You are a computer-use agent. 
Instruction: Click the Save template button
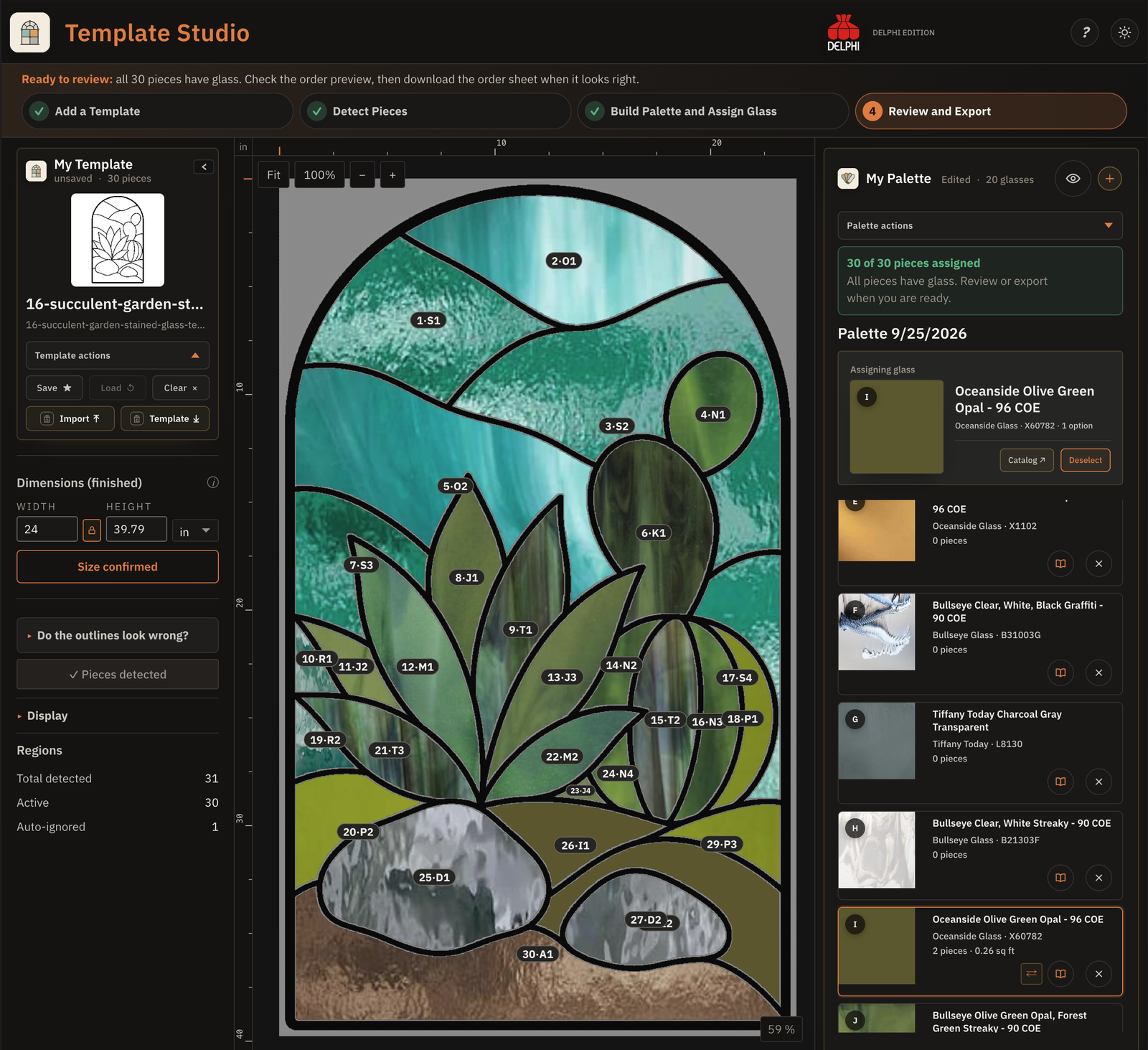55,388
